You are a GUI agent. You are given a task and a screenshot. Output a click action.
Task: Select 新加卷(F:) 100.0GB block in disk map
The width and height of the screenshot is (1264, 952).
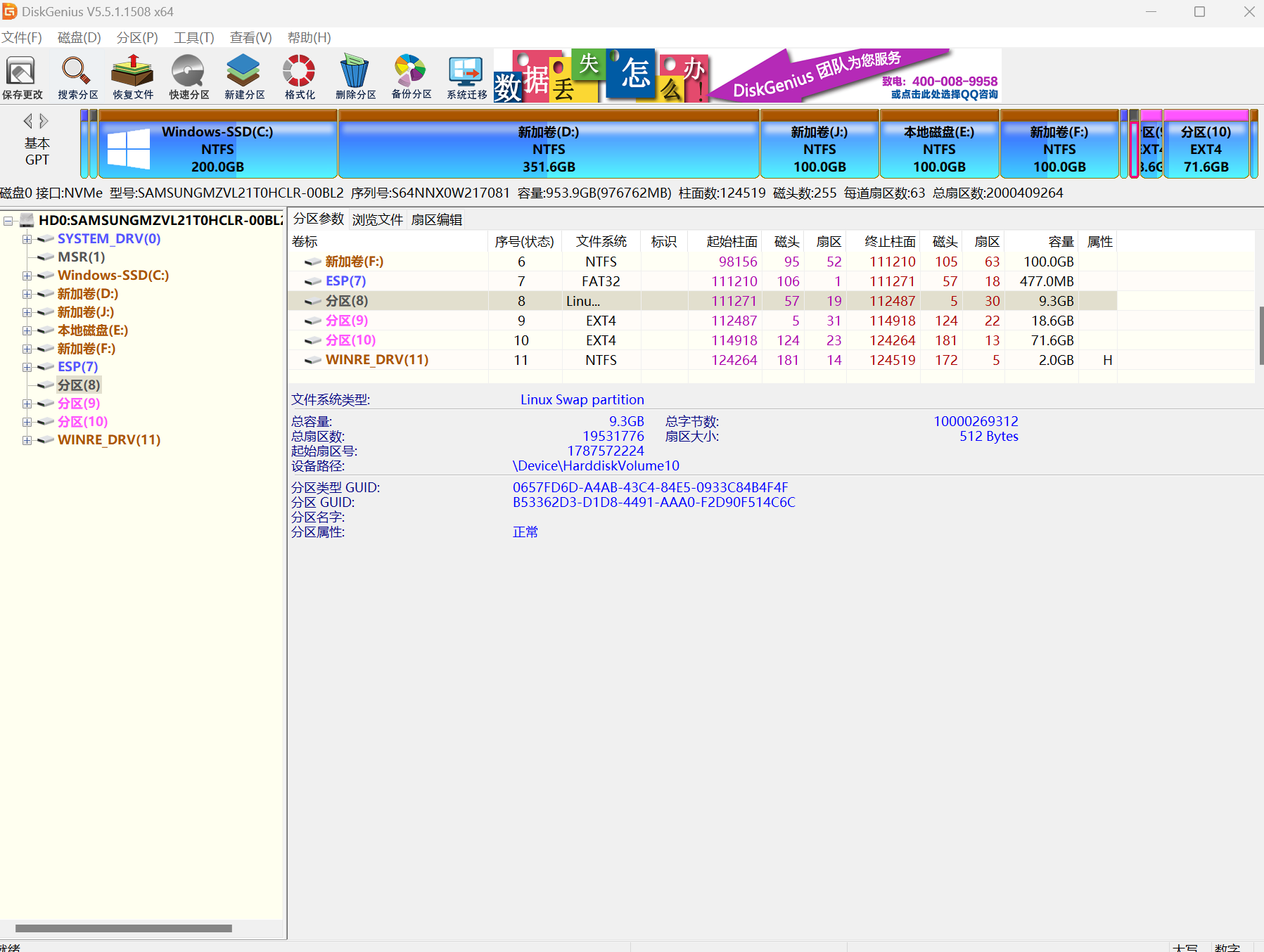pos(1059,144)
